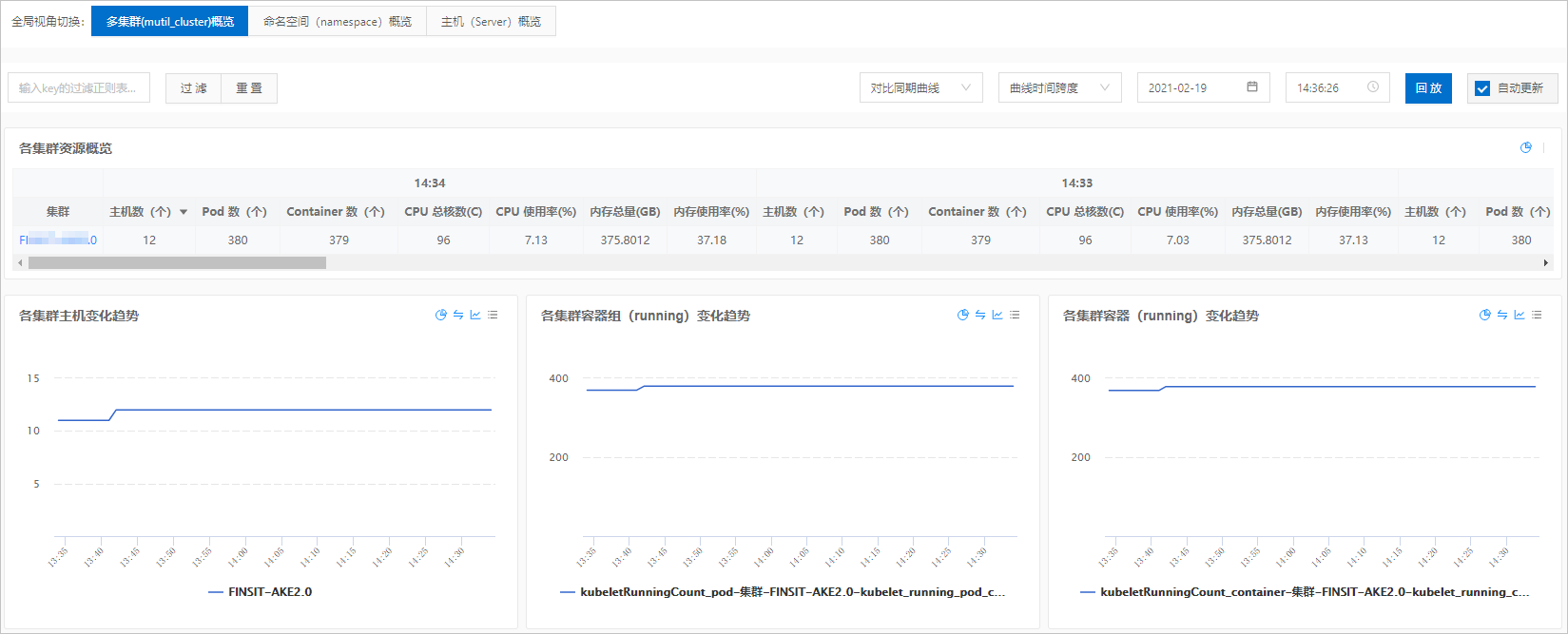Click 内存总量(GB) header under 14:33
Screen dimensions: 1568x634
pos(1267,211)
